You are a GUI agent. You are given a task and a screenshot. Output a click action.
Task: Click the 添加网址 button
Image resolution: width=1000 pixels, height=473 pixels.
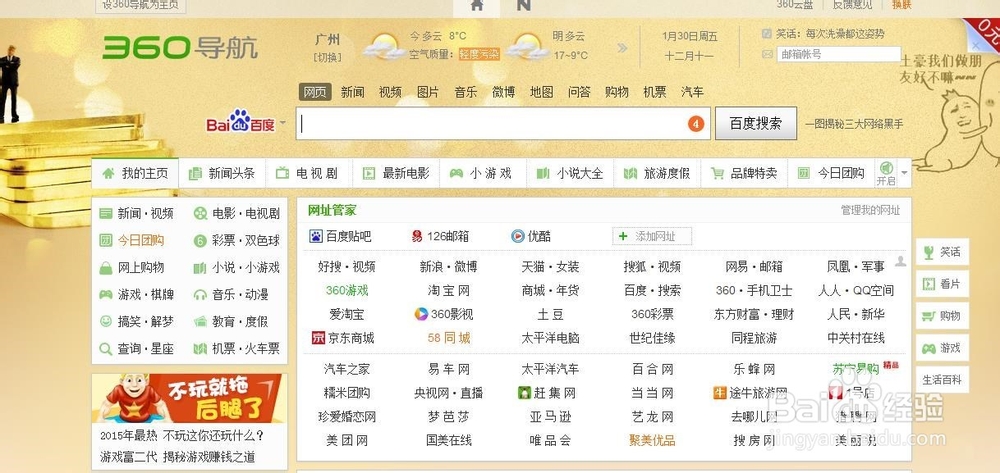coord(652,236)
